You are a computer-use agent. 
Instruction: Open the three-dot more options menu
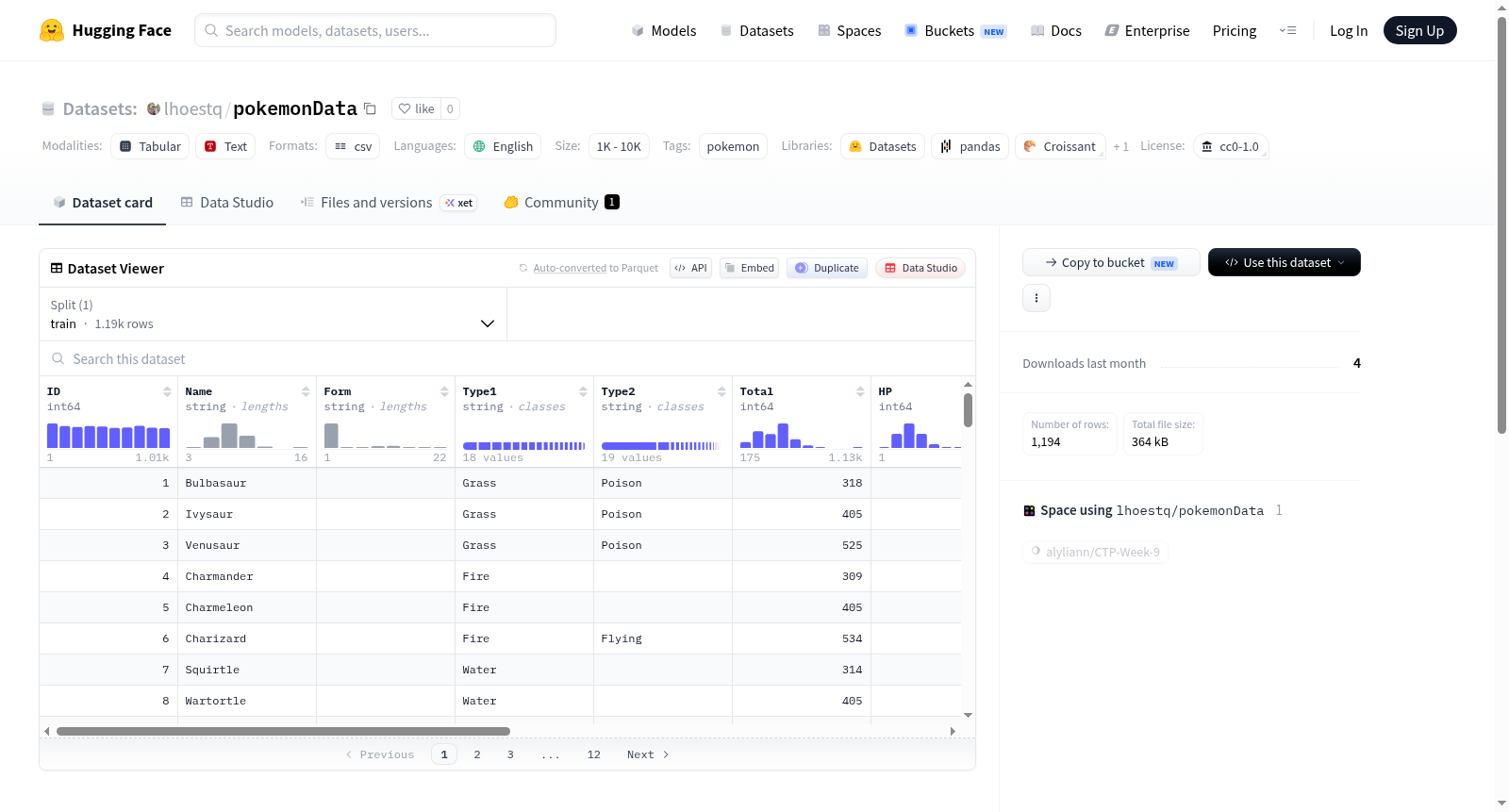coord(1036,298)
